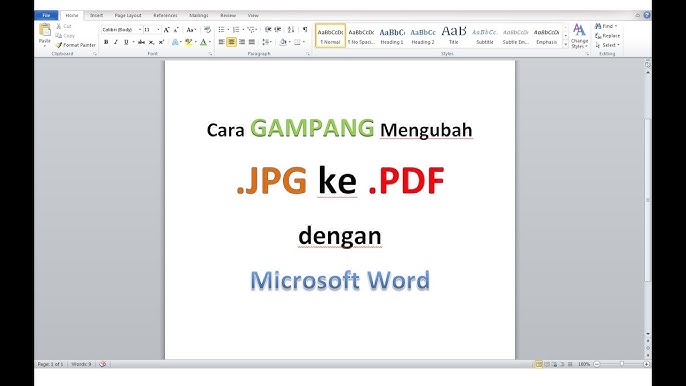
Task: Switch to Full Screen Reading view
Action: (547, 364)
